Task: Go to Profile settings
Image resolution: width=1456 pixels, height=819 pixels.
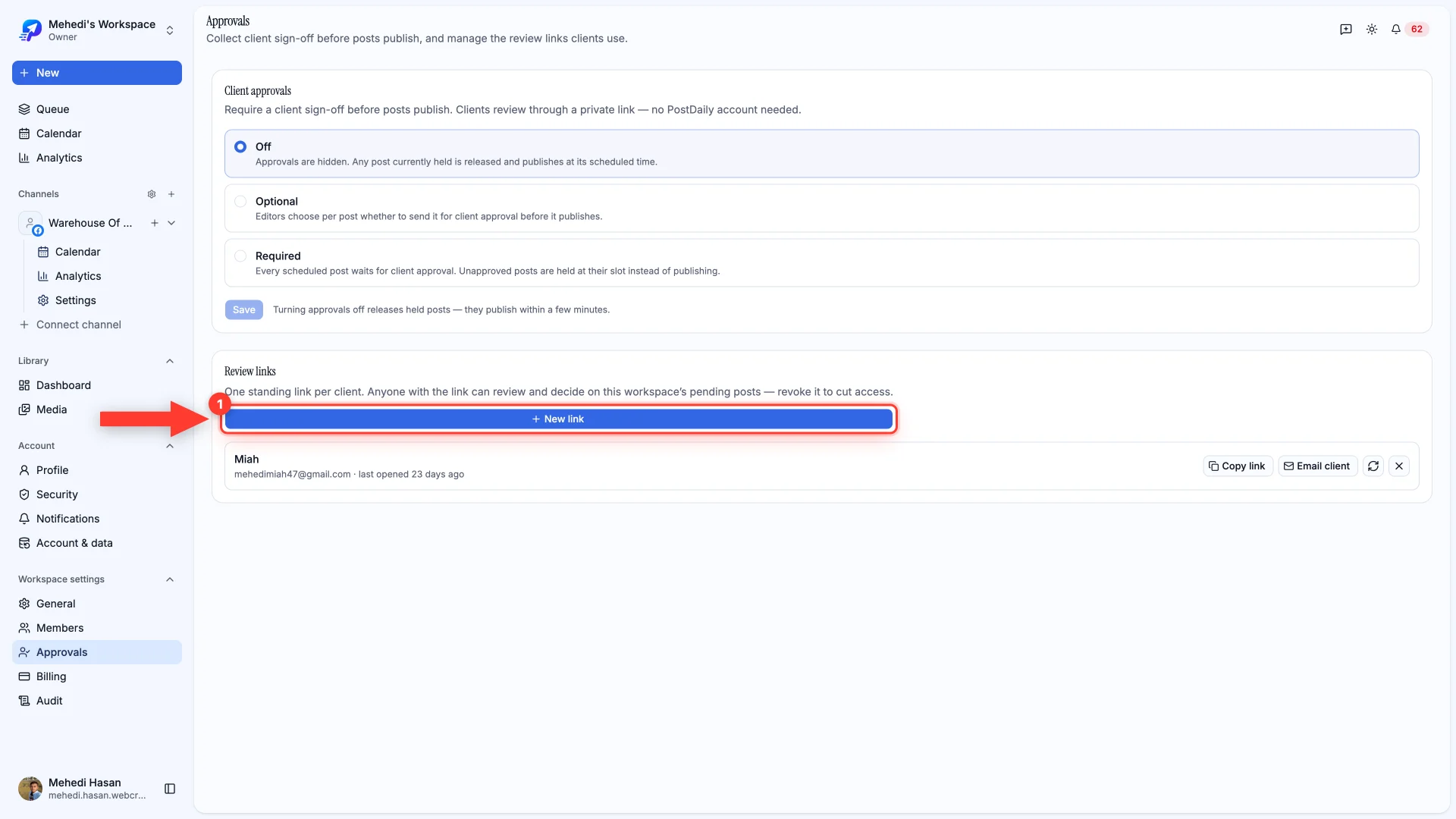Action: tap(97, 470)
